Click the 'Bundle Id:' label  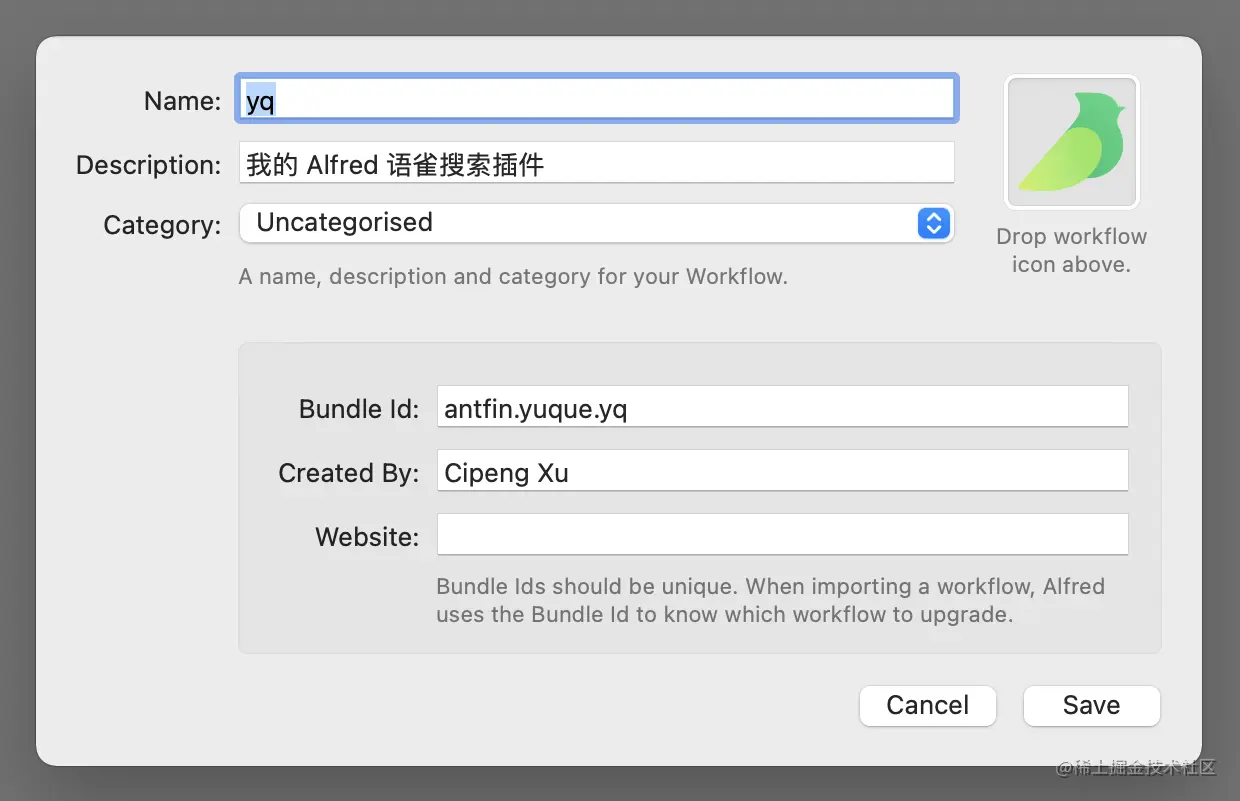click(x=359, y=409)
